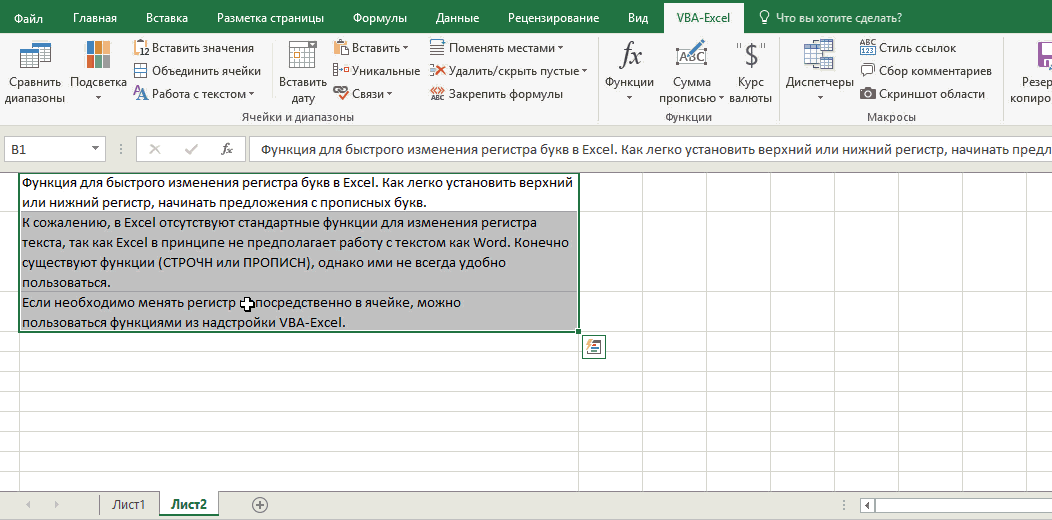Click Скриншот области camera button
This screenshot has height=520, width=1052.
point(922,94)
